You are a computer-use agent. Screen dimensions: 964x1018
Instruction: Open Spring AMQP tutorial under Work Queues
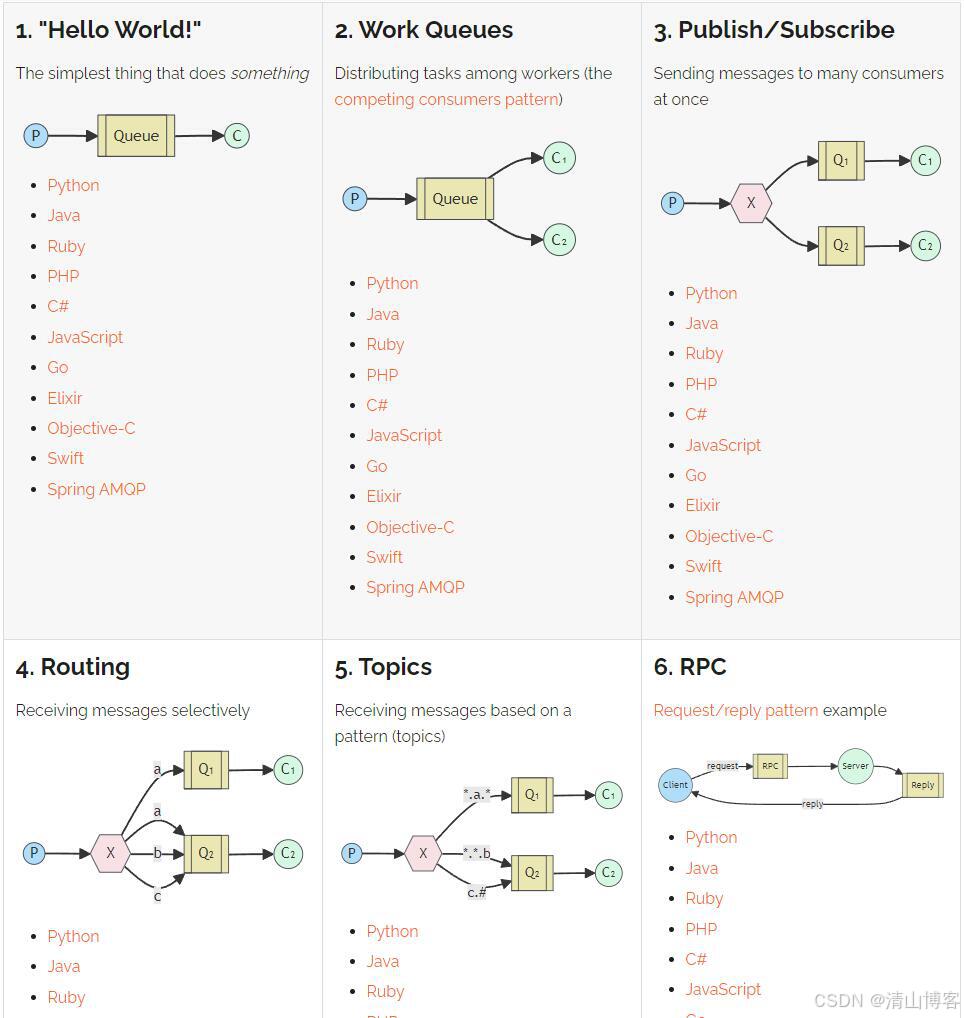coord(415,587)
